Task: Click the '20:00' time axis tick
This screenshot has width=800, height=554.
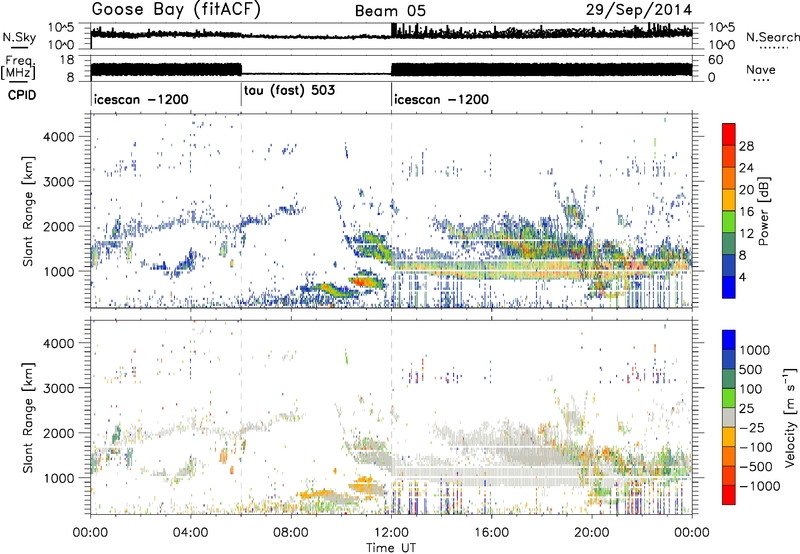Action: [x=592, y=533]
